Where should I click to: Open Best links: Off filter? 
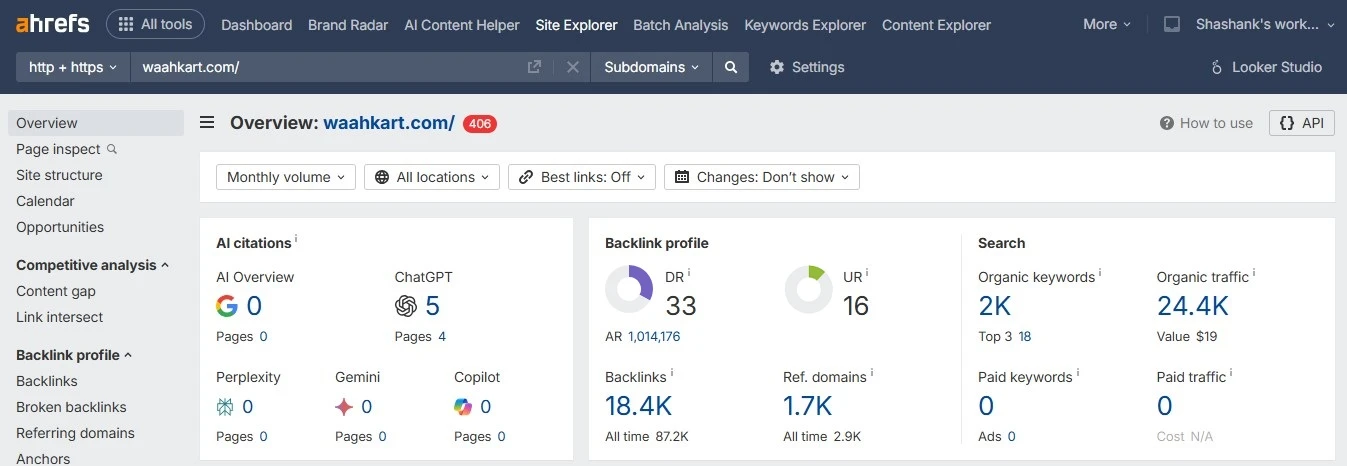coord(582,177)
